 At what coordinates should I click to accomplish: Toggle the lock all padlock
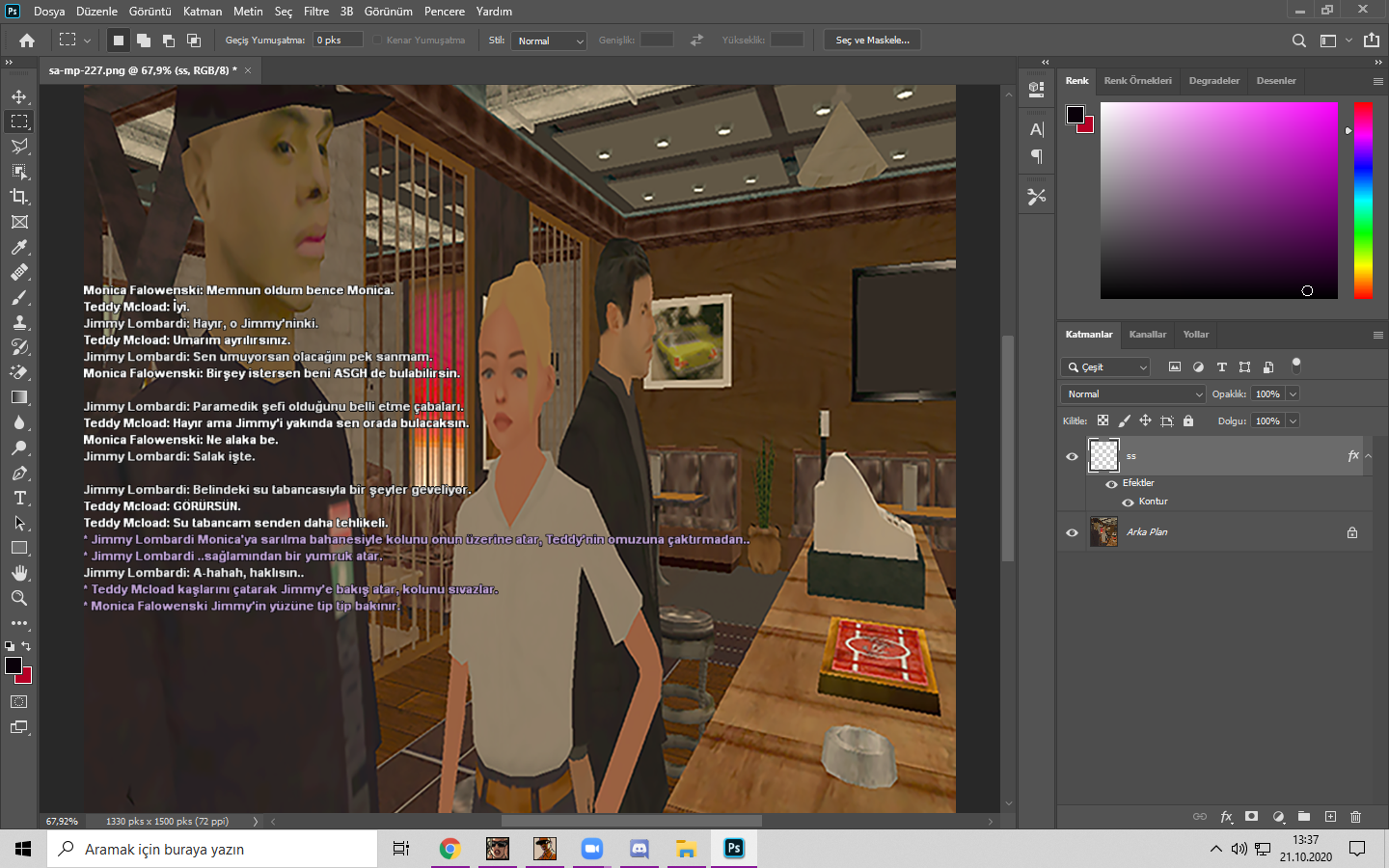pos(1188,420)
